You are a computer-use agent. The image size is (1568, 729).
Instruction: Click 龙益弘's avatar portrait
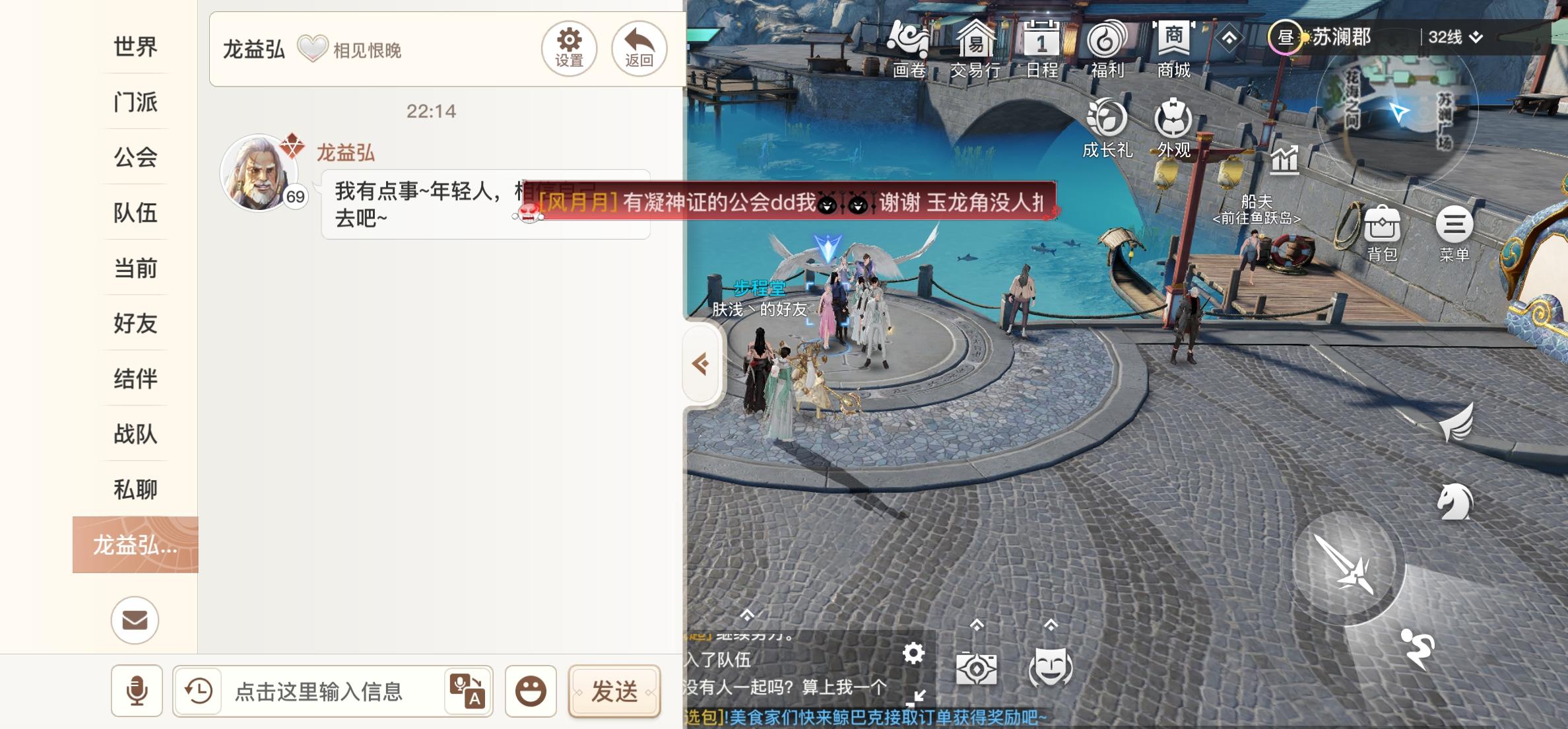(259, 173)
